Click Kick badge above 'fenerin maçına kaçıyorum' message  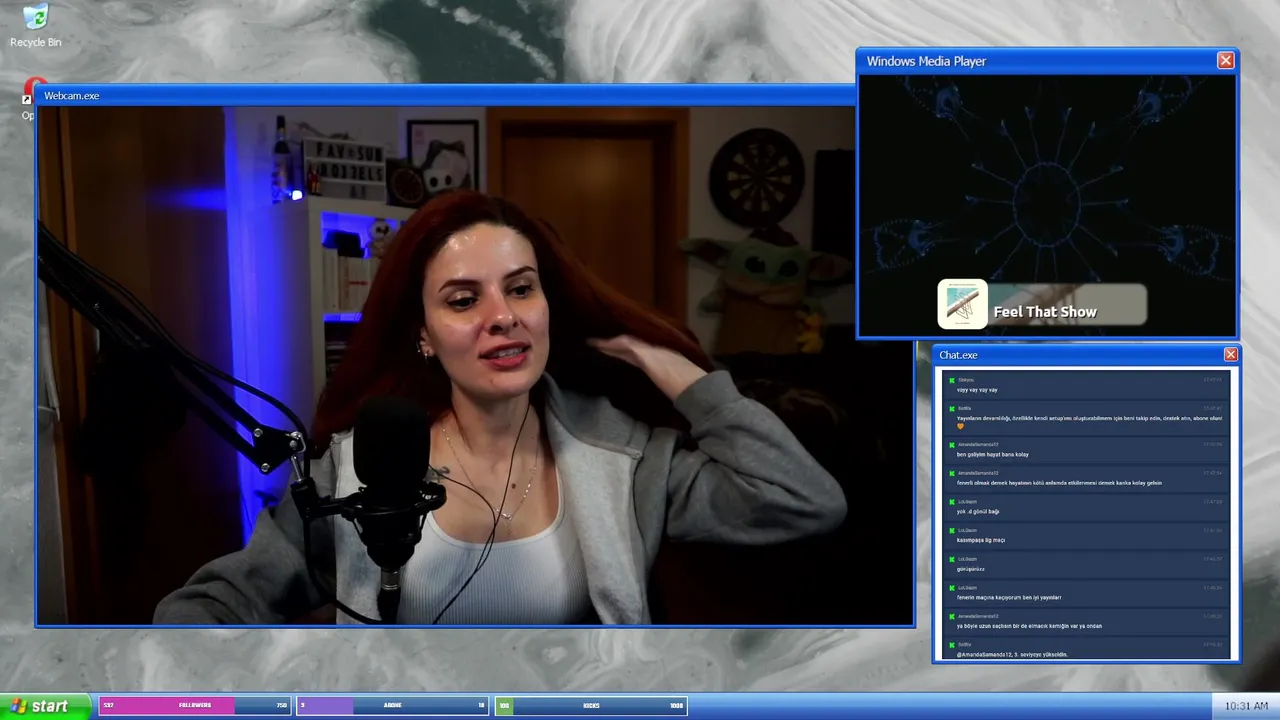[952, 587]
